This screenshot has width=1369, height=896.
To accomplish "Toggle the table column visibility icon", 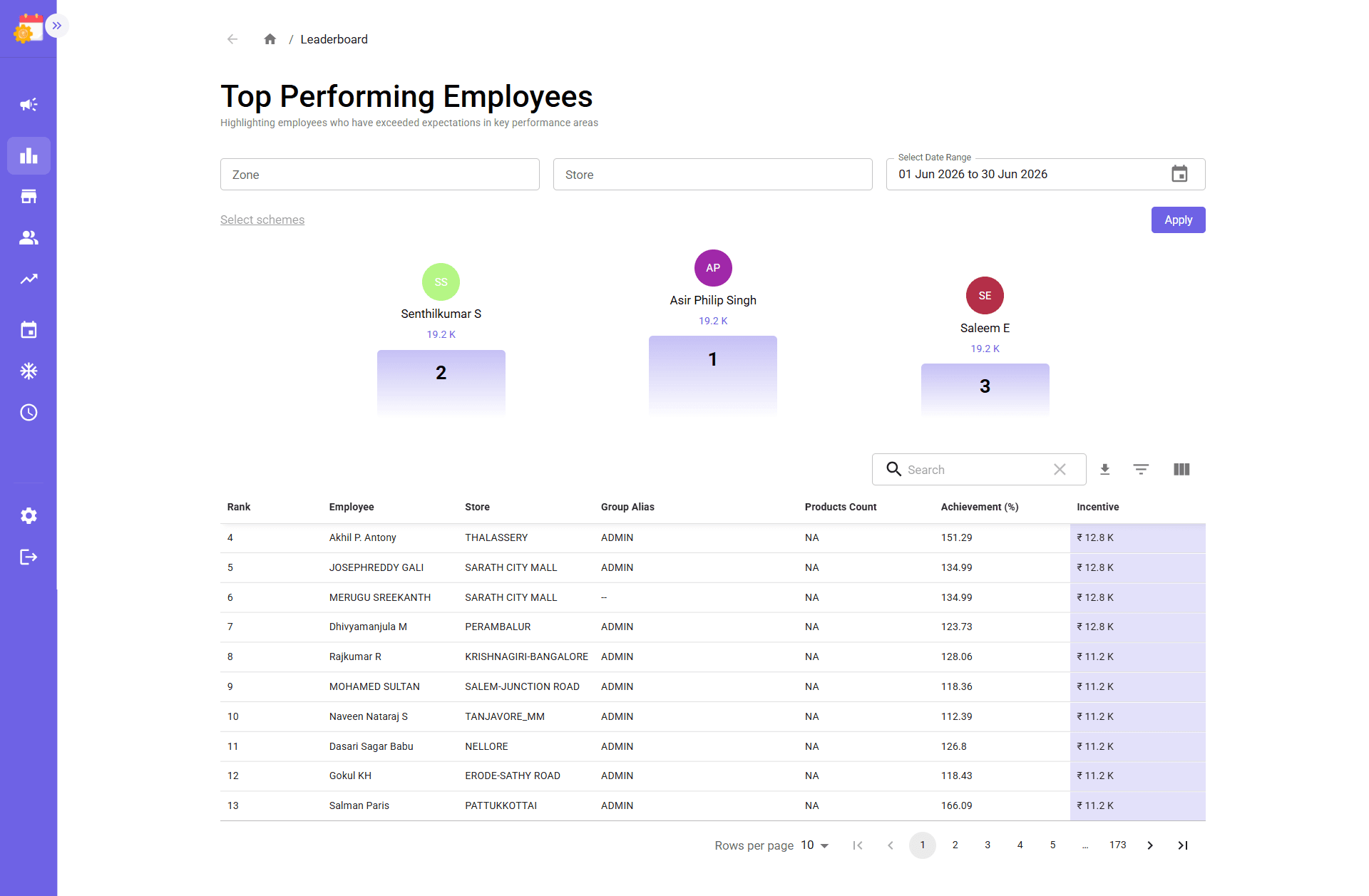I will [x=1181, y=470].
